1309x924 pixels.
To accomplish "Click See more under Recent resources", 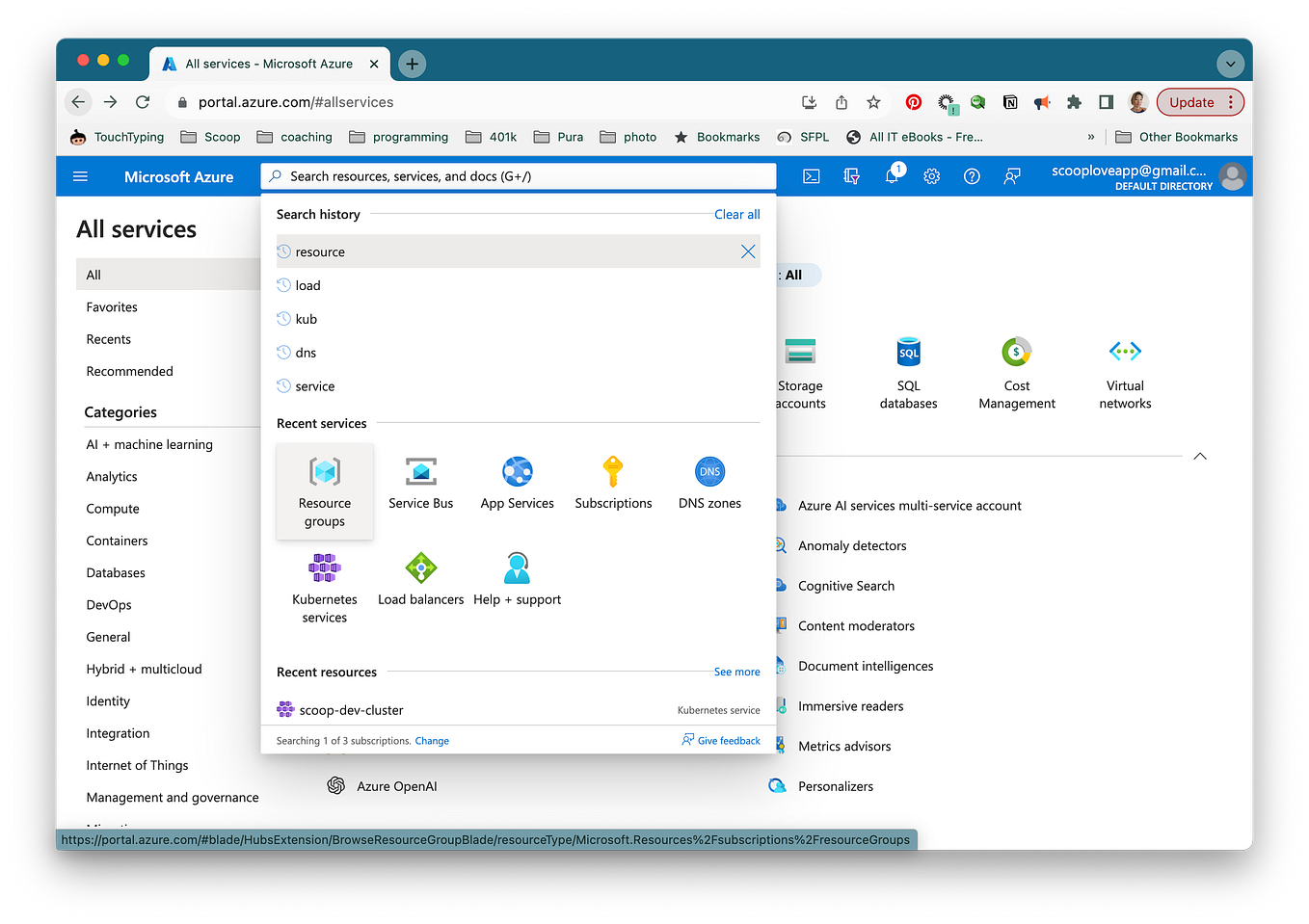I will coord(736,672).
